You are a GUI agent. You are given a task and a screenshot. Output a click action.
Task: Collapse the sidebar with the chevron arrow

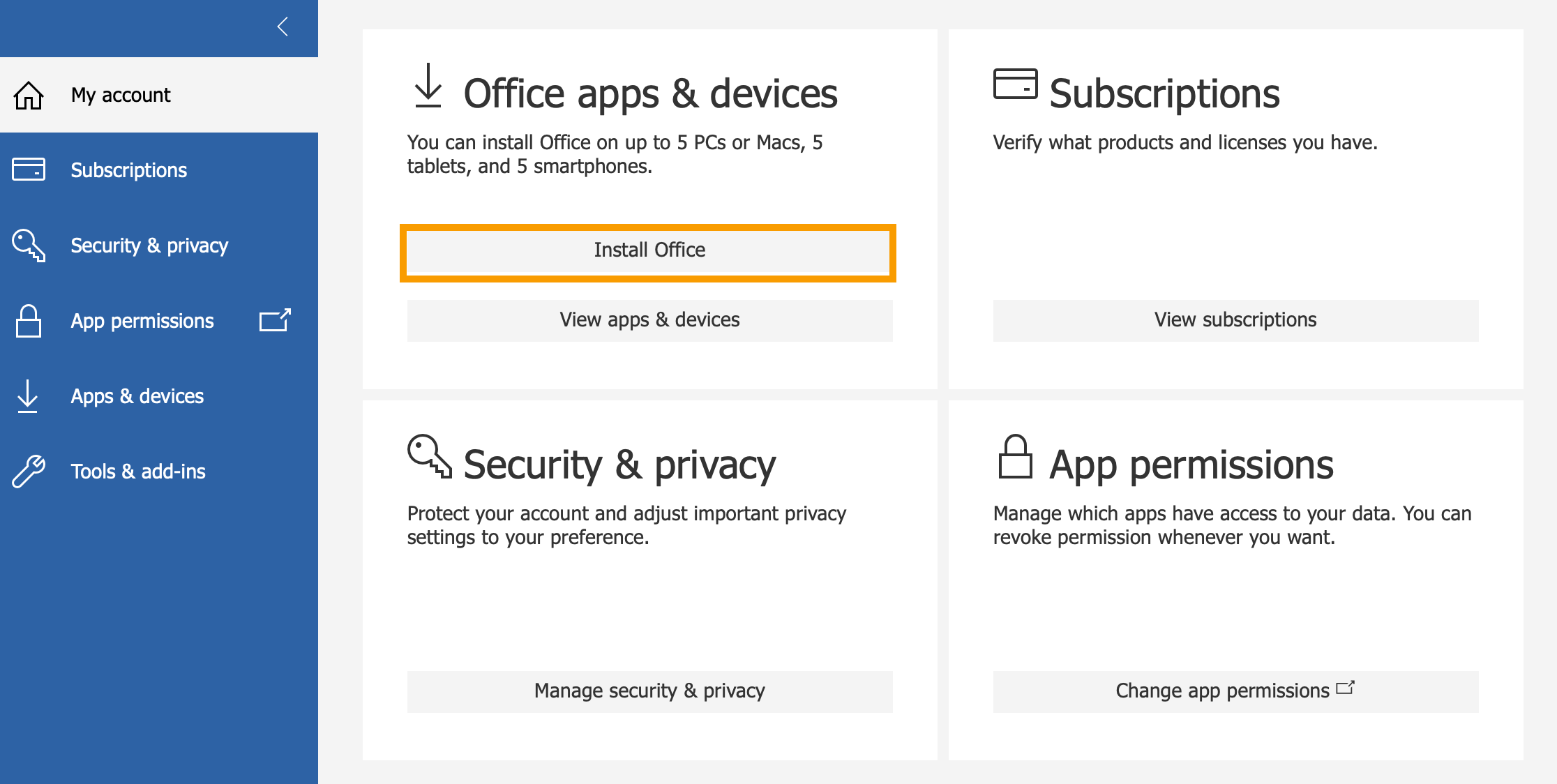[x=283, y=27]
